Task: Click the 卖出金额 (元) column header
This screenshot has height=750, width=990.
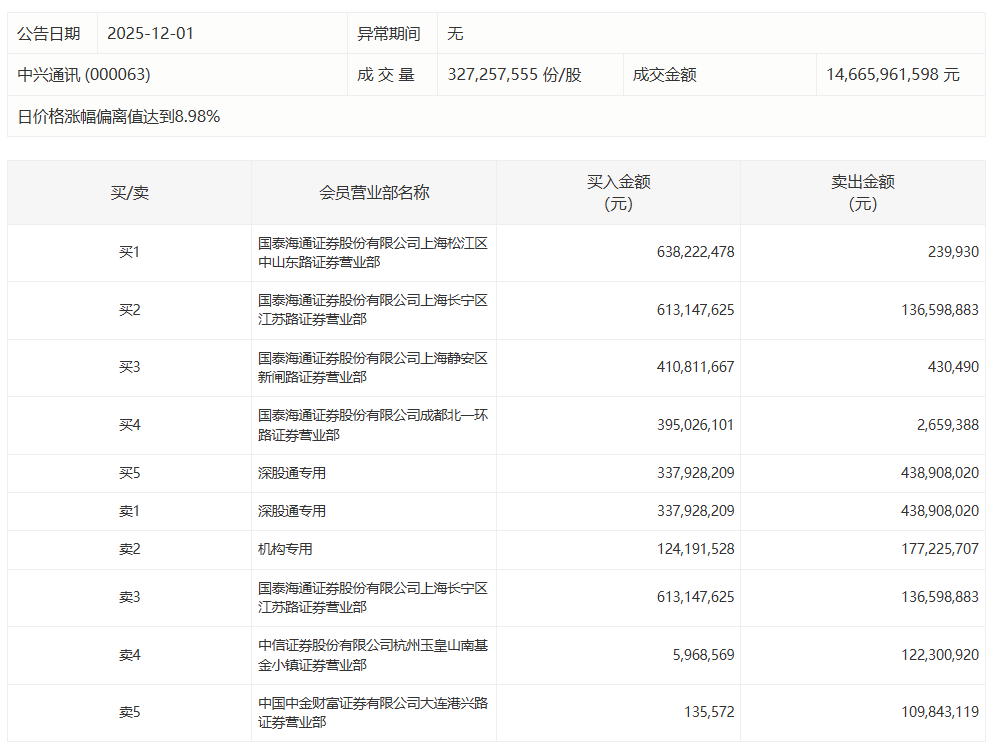Action: pyautogui.click(x=862, y=192)
